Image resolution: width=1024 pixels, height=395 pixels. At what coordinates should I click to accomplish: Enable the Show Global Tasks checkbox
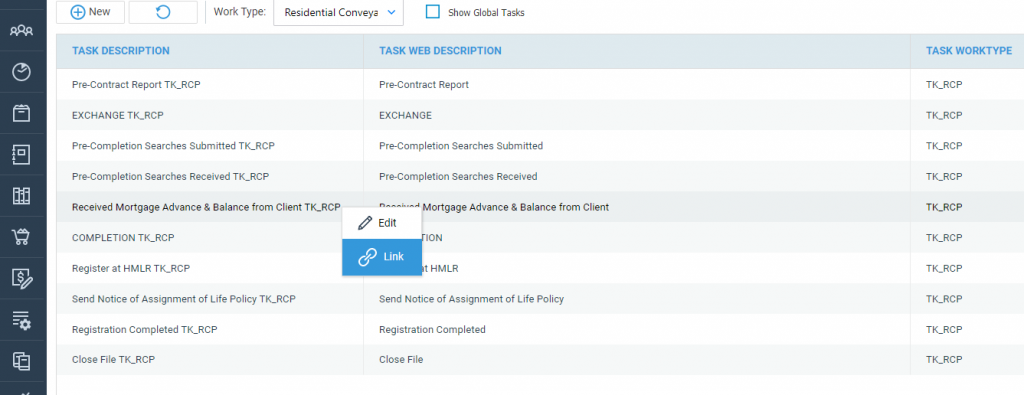click(x=432, y=12)
